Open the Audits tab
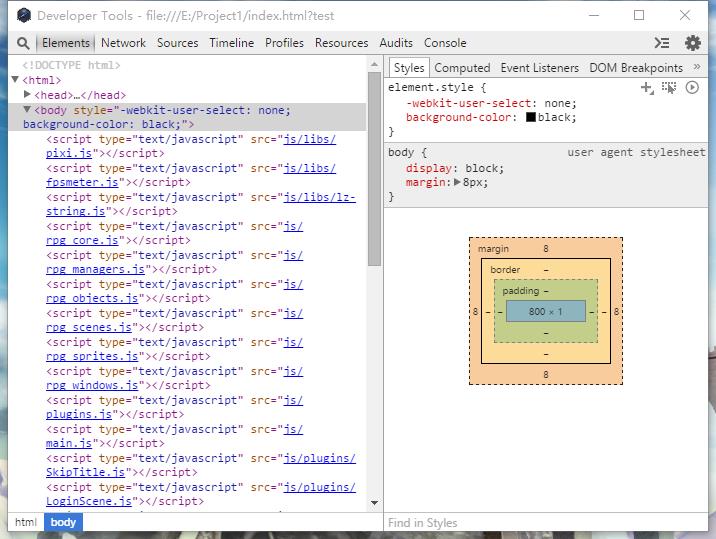Viewport: 716px width, 539px height. click(396, 43)
